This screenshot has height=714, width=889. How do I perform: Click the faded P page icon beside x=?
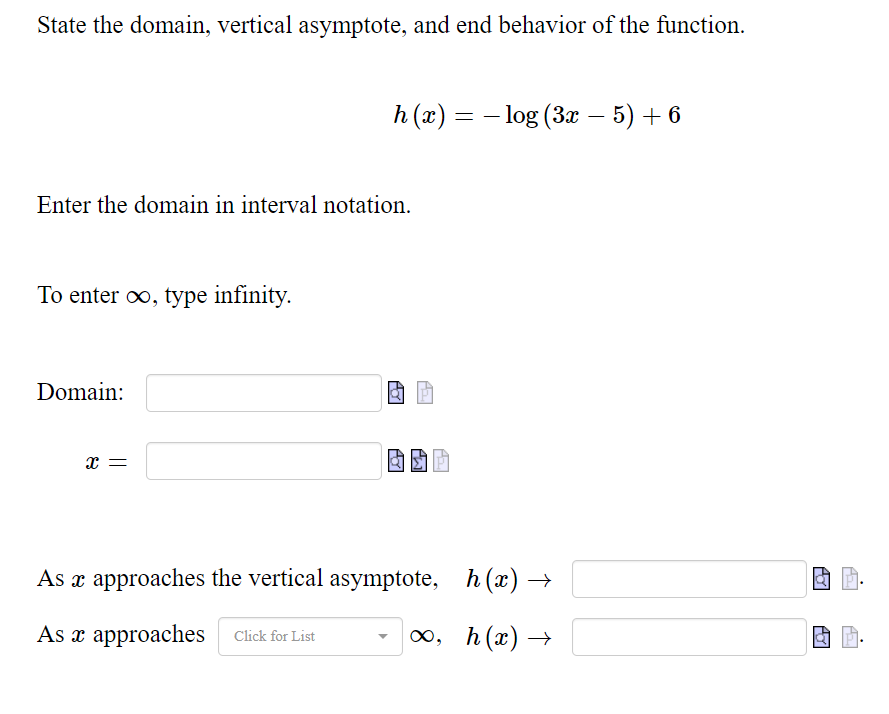tap(439, 460)
